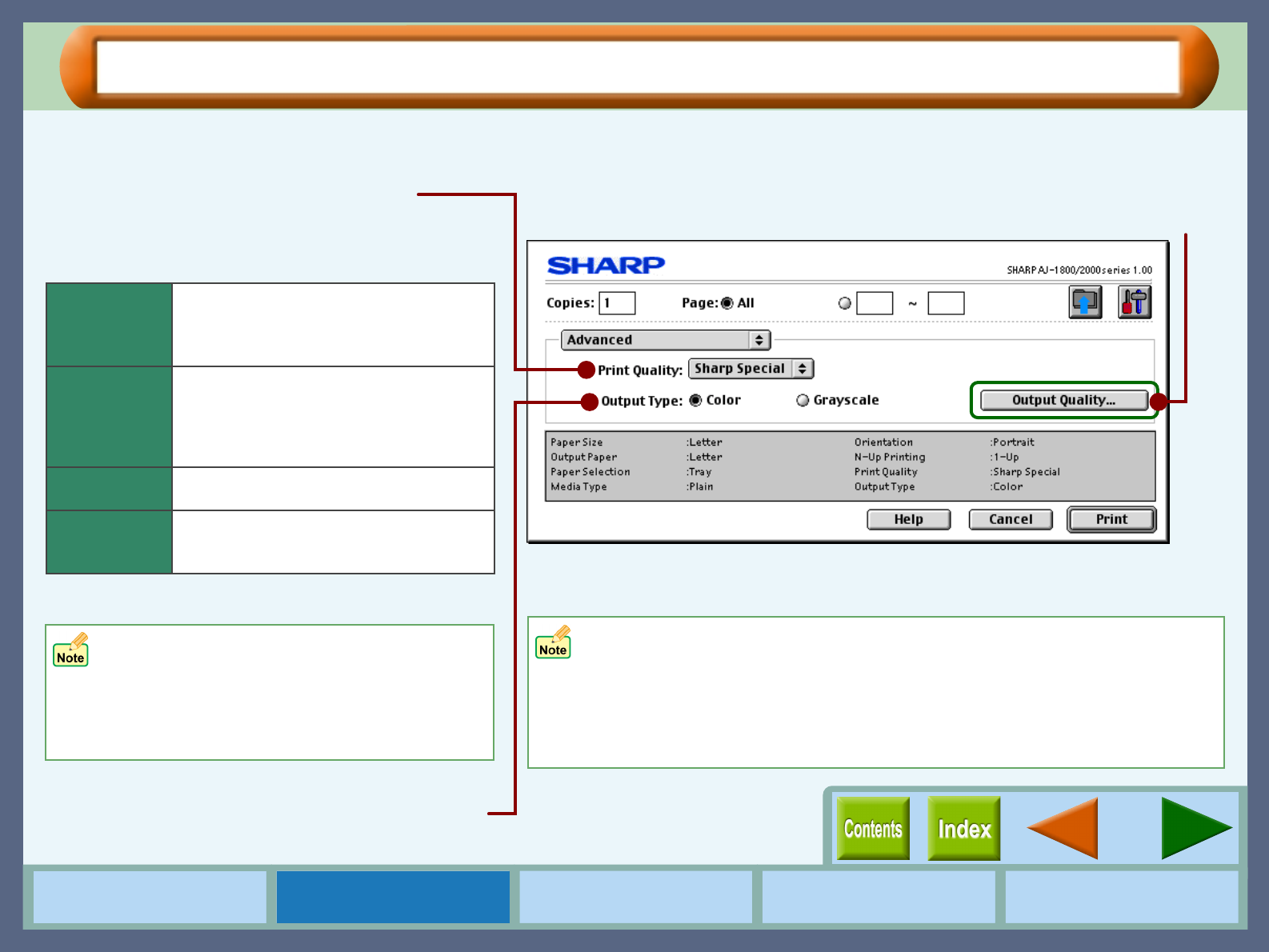1269x952 pixels.
Task: Choose the All pages radio button
Action: click(727, 303)
